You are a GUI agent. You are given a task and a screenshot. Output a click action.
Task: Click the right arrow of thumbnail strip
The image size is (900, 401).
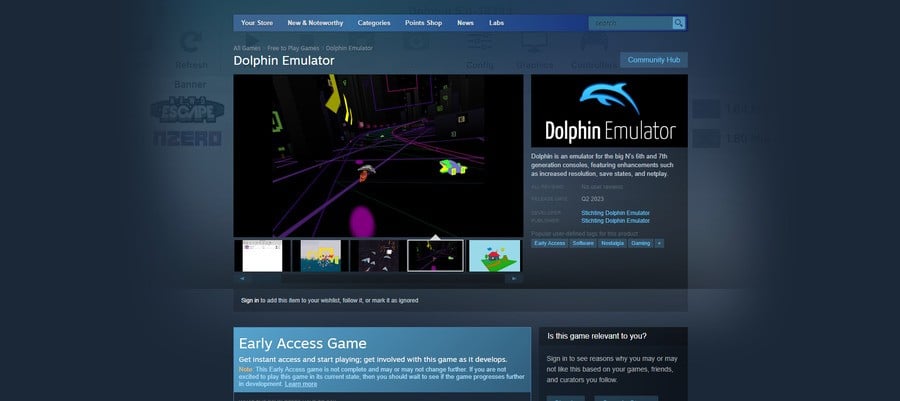514,278
